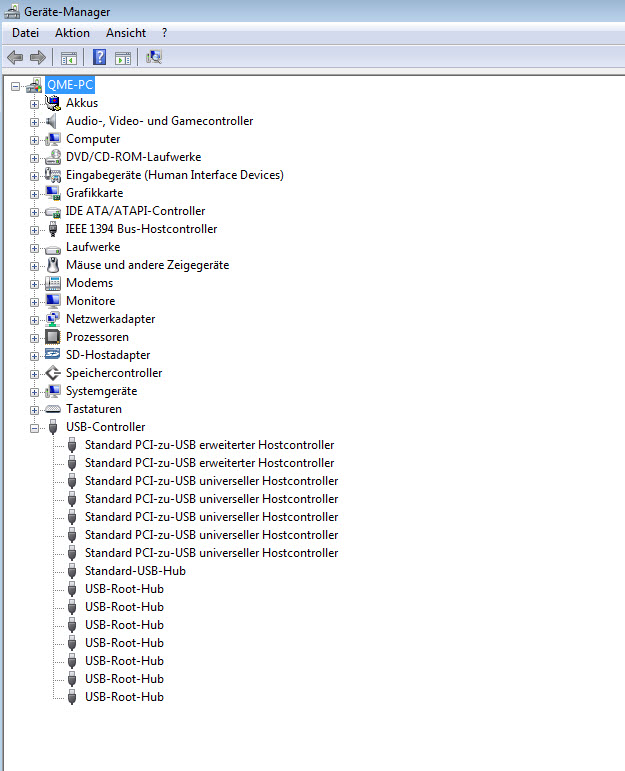Viewport: 625px width, 771px height.
Task: Expand the Monitore category
Action: coord(34,302)
